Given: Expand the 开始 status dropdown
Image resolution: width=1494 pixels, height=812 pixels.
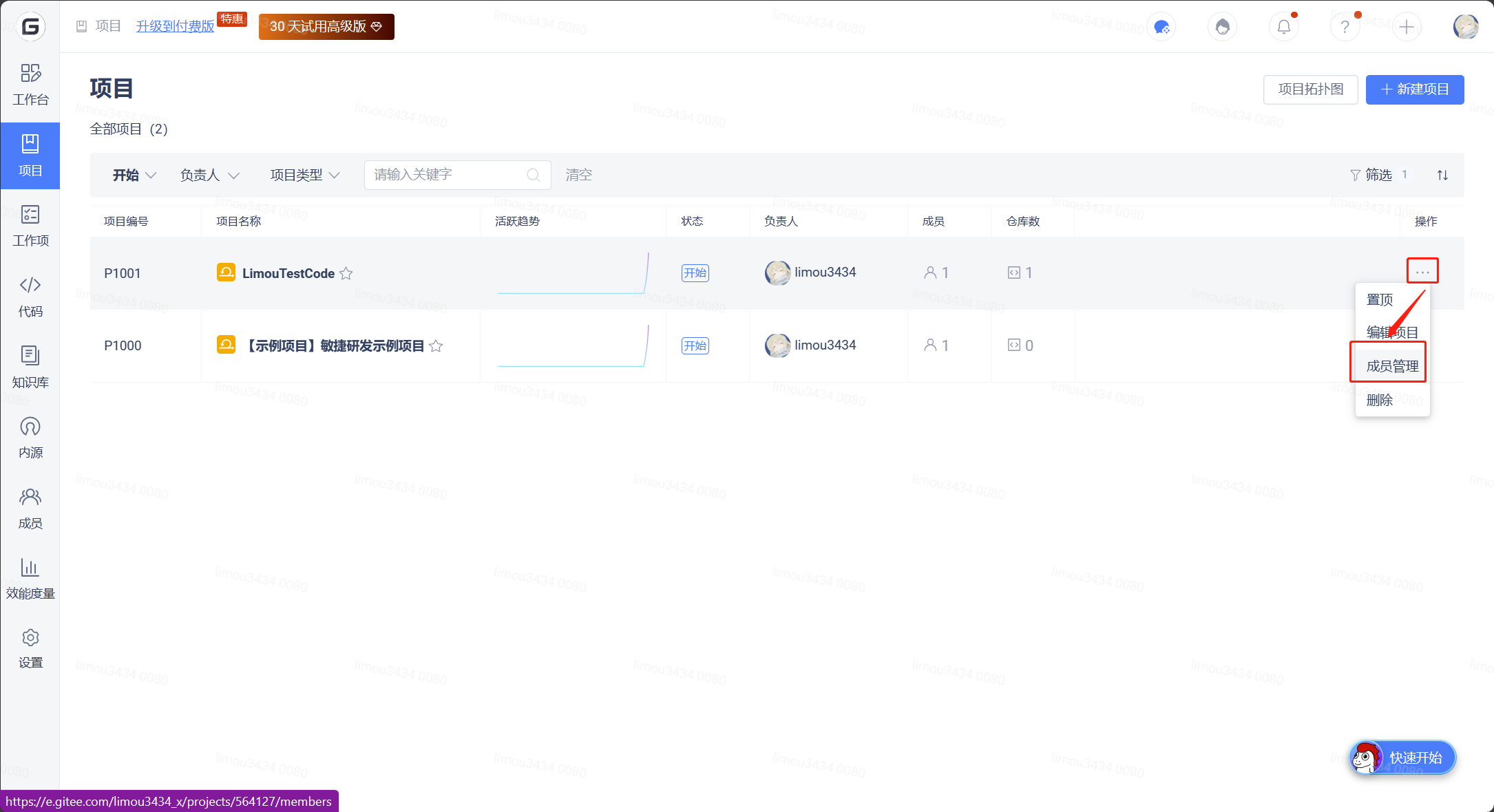Looking at the screenshot, I should (134, 175).
